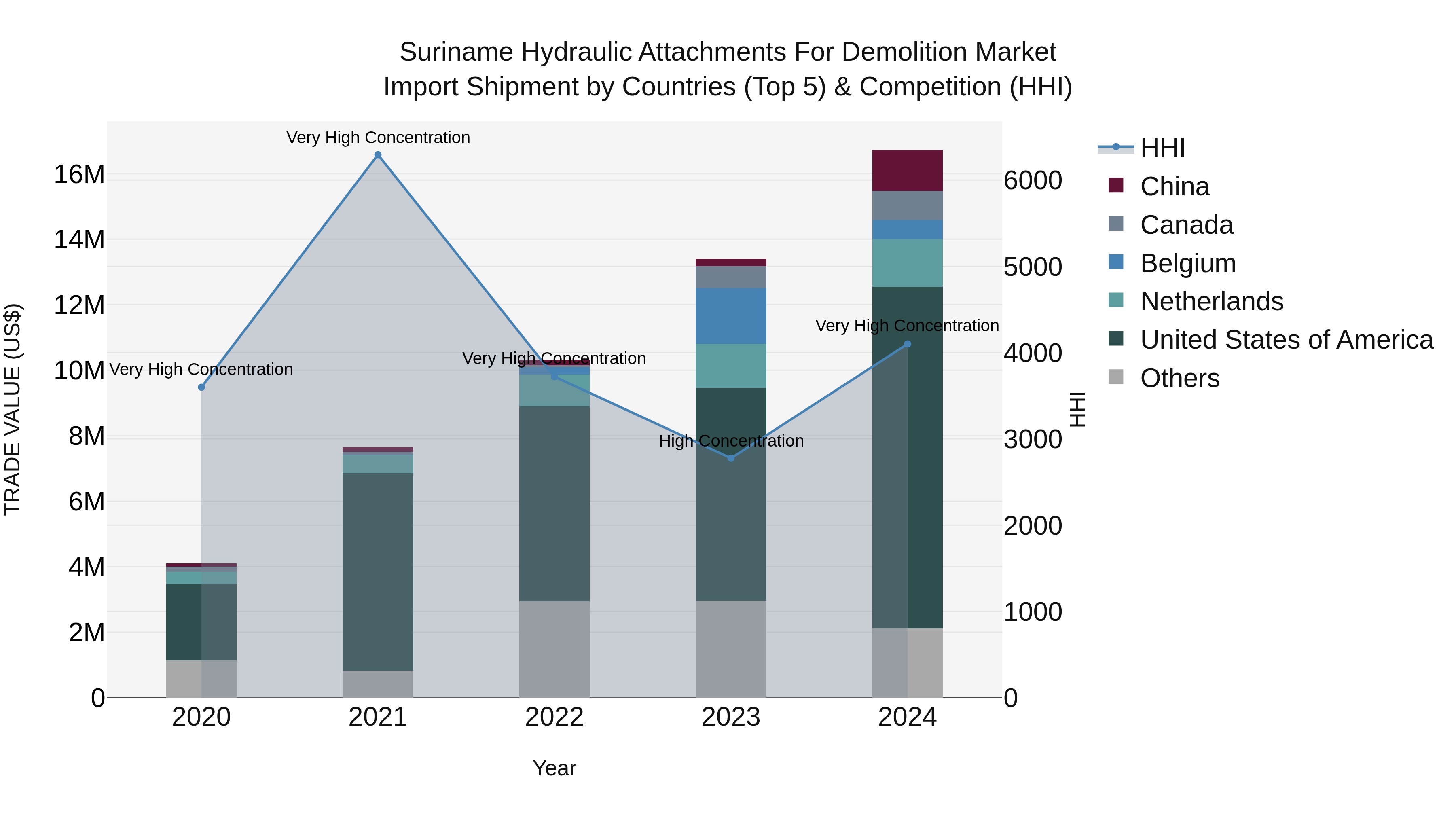Click the Belgium segment of the 2023 bar
Image resolution: width=1456 pixels, height=819 pixels.
point(731,316)
